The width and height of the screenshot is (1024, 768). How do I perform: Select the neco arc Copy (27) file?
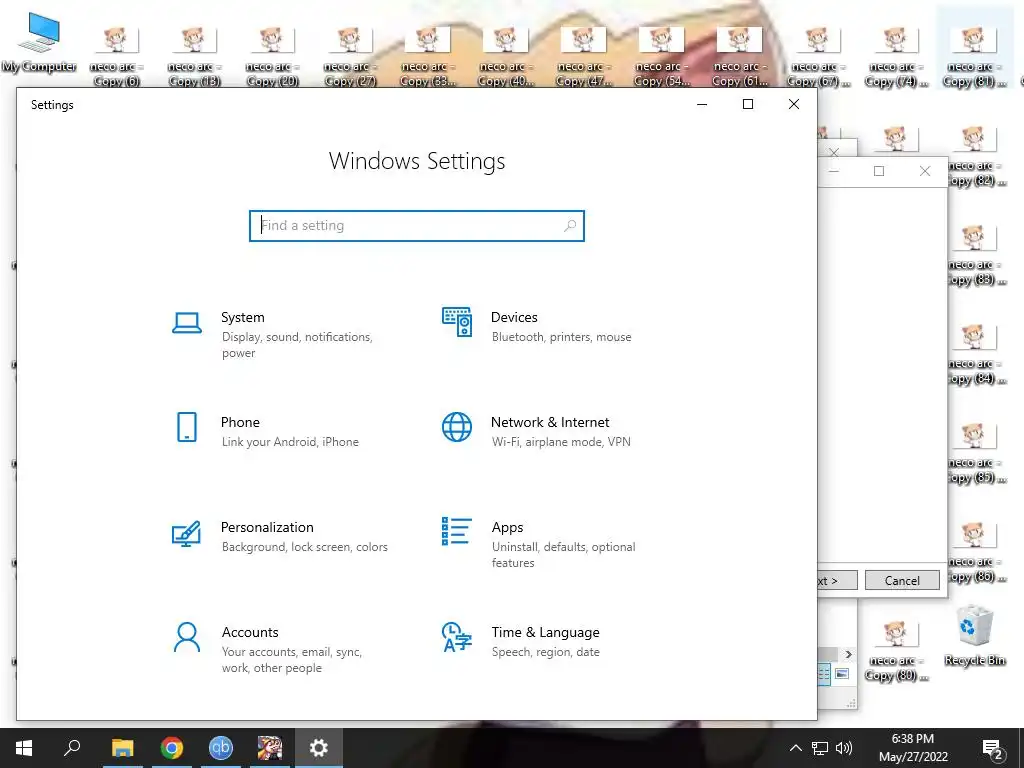(x=350, y=57)
